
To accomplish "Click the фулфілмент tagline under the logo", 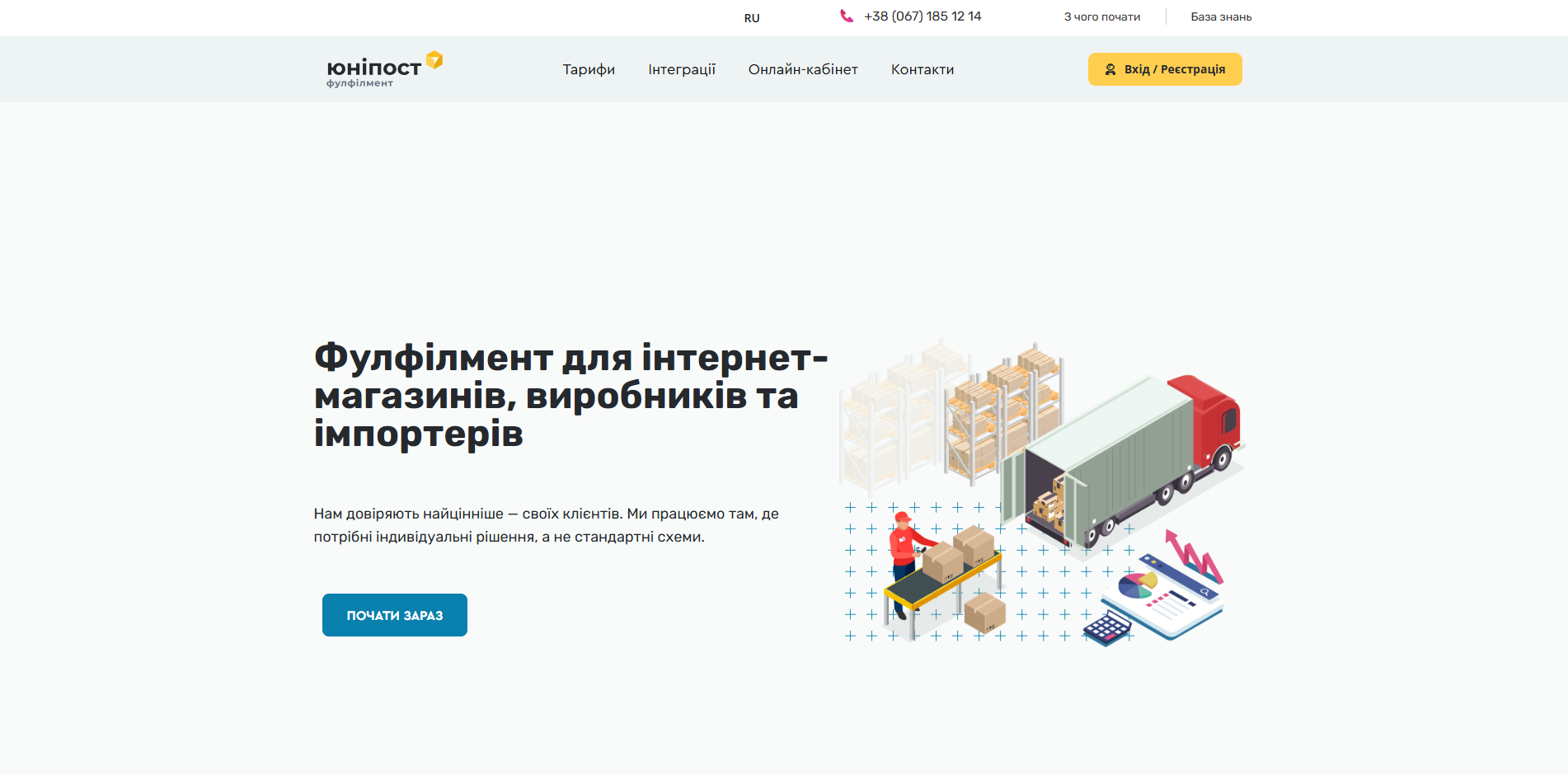I will click(x=360, y=82).
